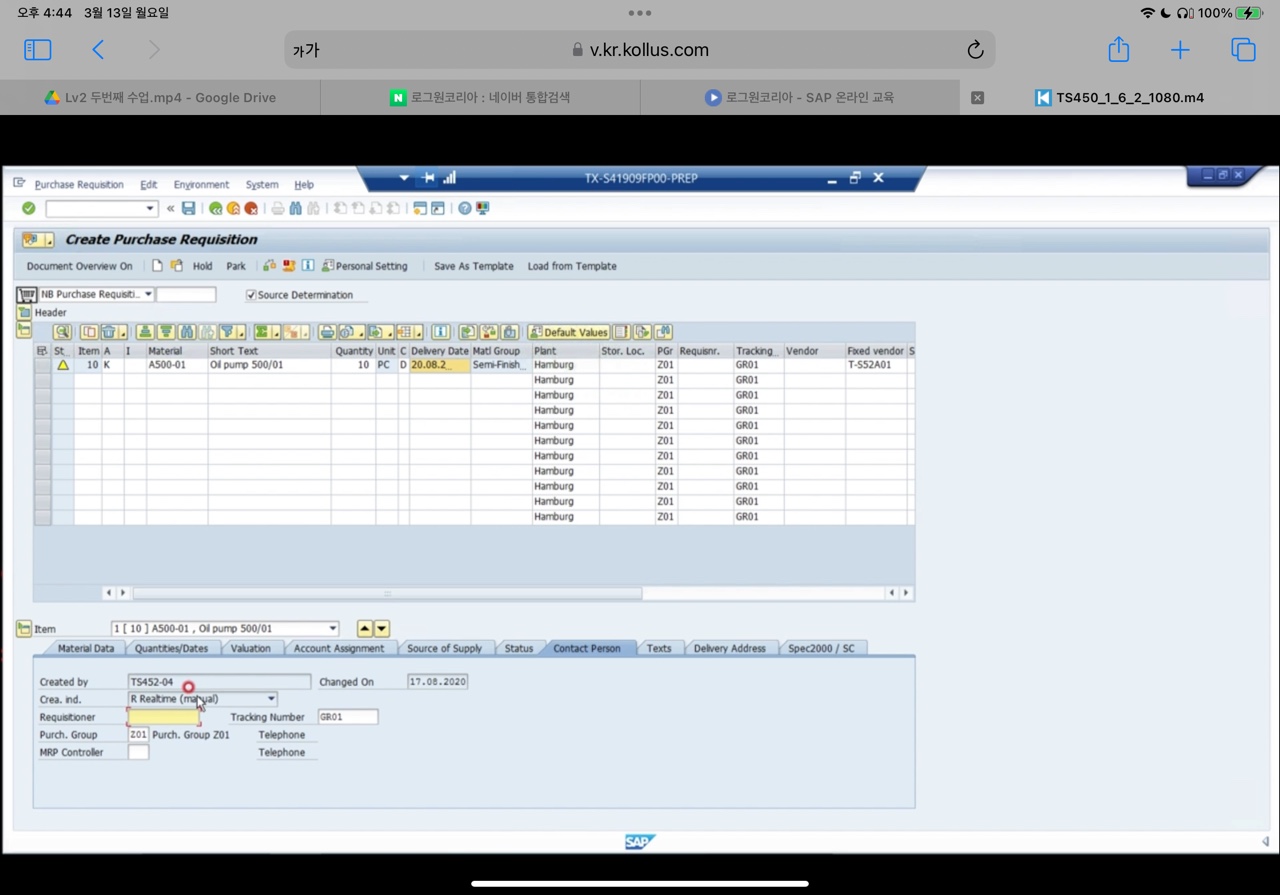Viewport: 1280px width, 895px height.
Task: Open the Edit menu
Action: 149,185
